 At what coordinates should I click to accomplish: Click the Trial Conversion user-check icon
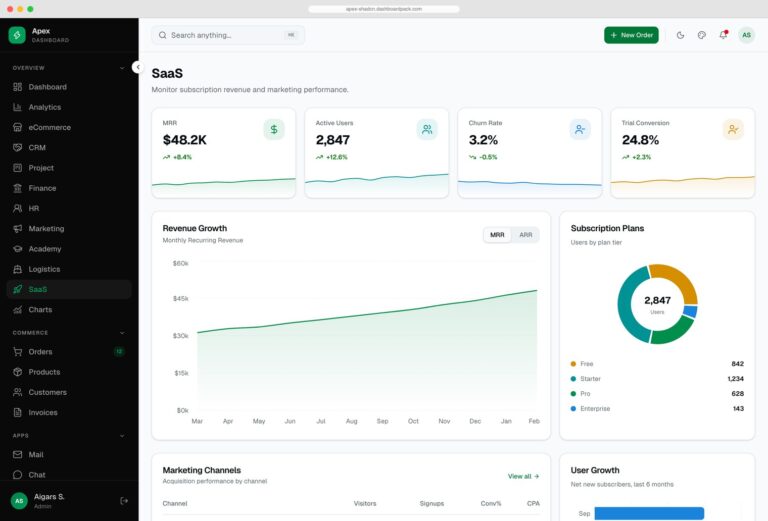point(733,129)
